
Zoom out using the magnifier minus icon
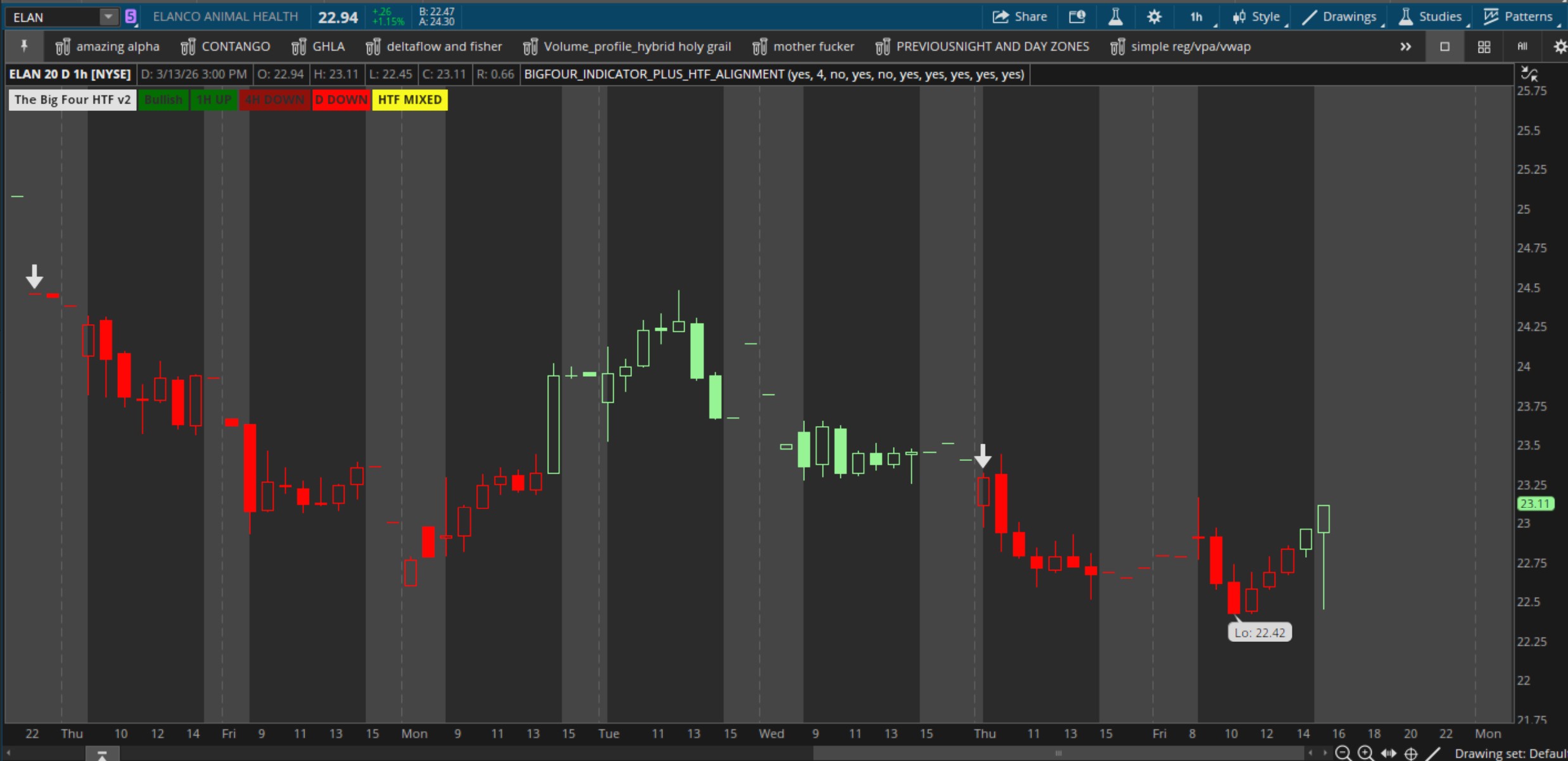pyautogui.click(x=1343, y=753)
